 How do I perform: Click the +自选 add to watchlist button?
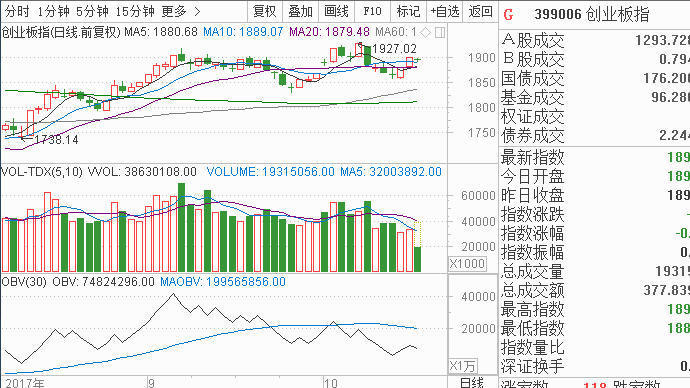pyautogui.click(x=444, y=11)
